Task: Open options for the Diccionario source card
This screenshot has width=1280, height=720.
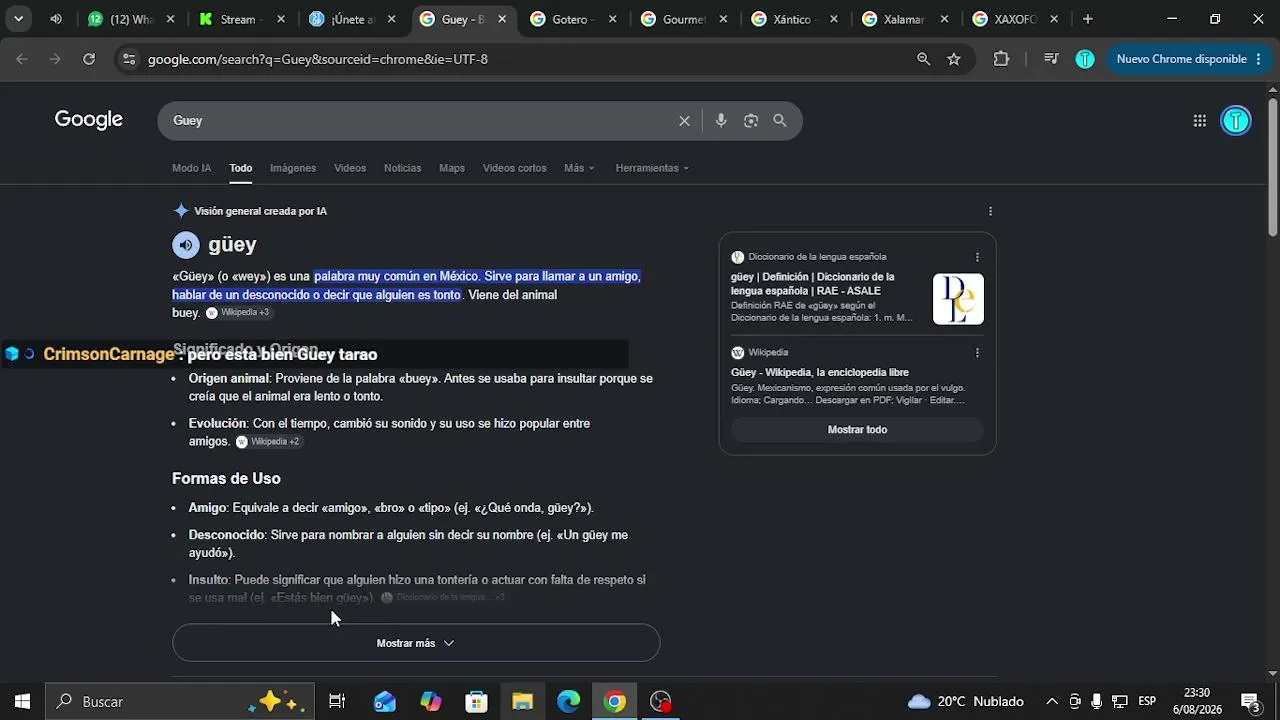Action: [977, 257]
